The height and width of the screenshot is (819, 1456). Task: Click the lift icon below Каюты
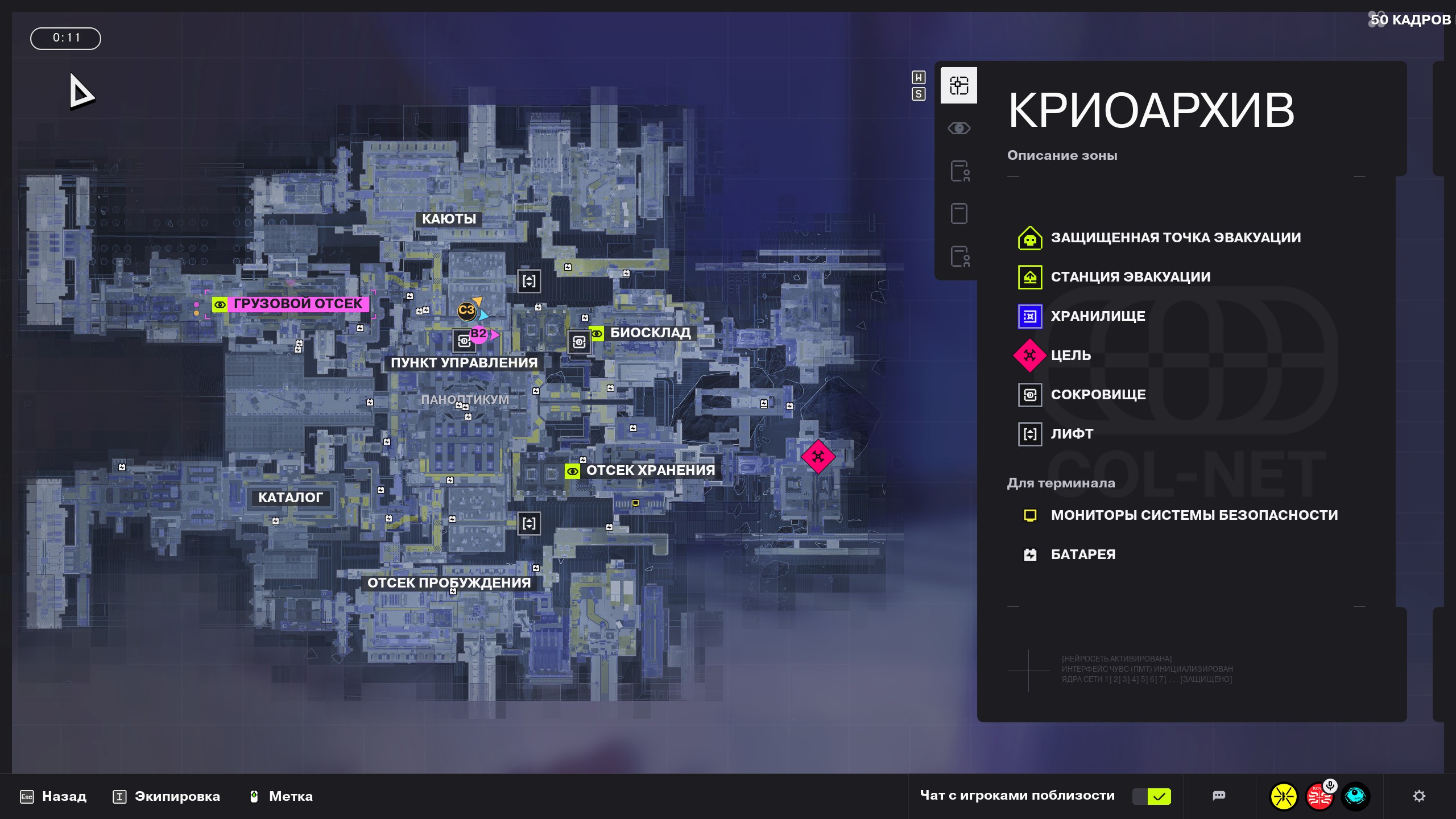[529, 281]
